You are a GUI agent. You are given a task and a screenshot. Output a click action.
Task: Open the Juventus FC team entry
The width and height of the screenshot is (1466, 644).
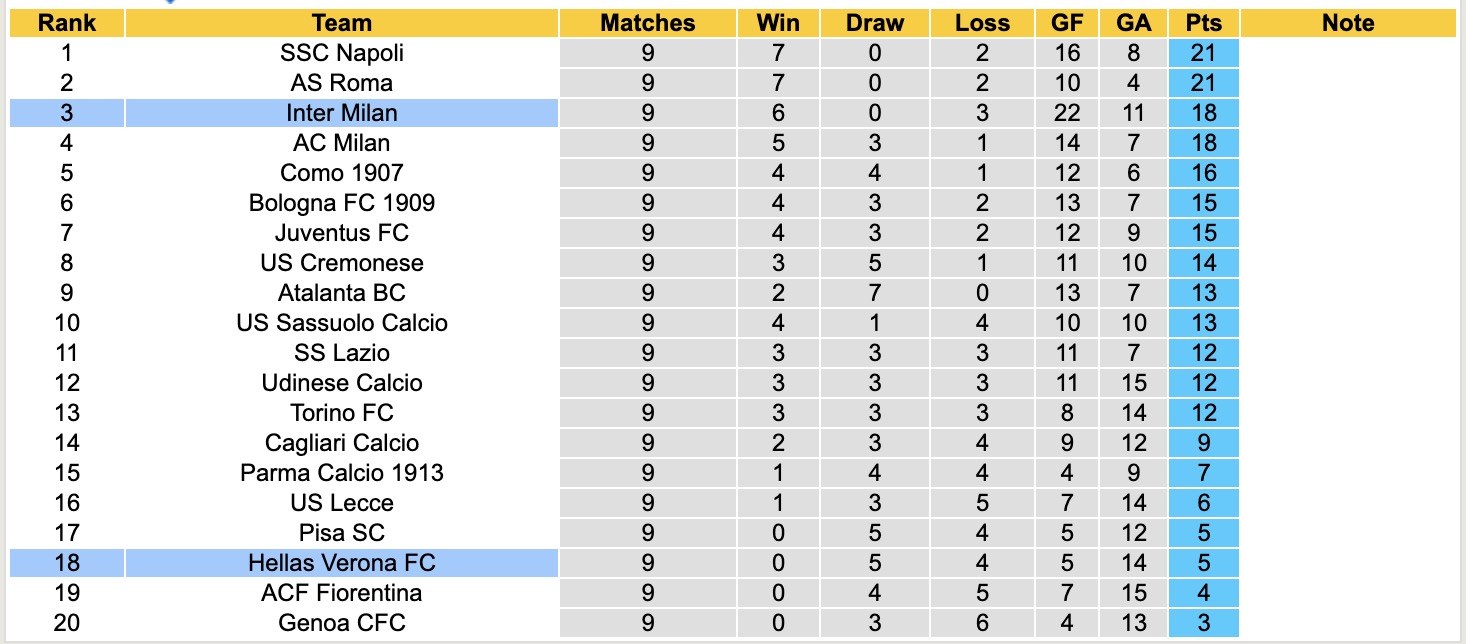(341, 233)
